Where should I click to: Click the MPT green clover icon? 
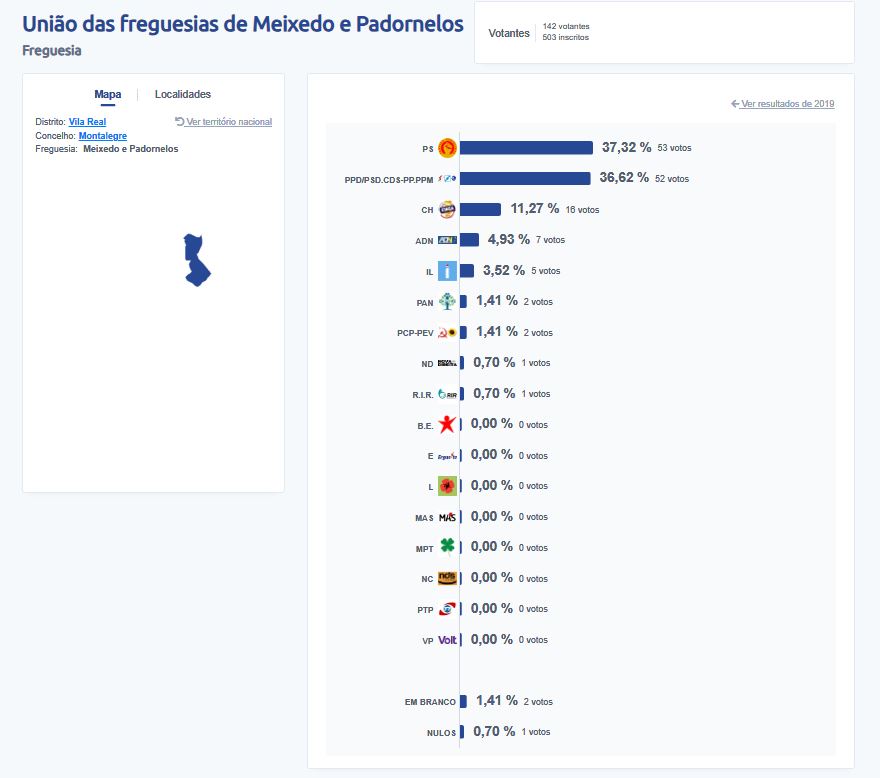447,545
